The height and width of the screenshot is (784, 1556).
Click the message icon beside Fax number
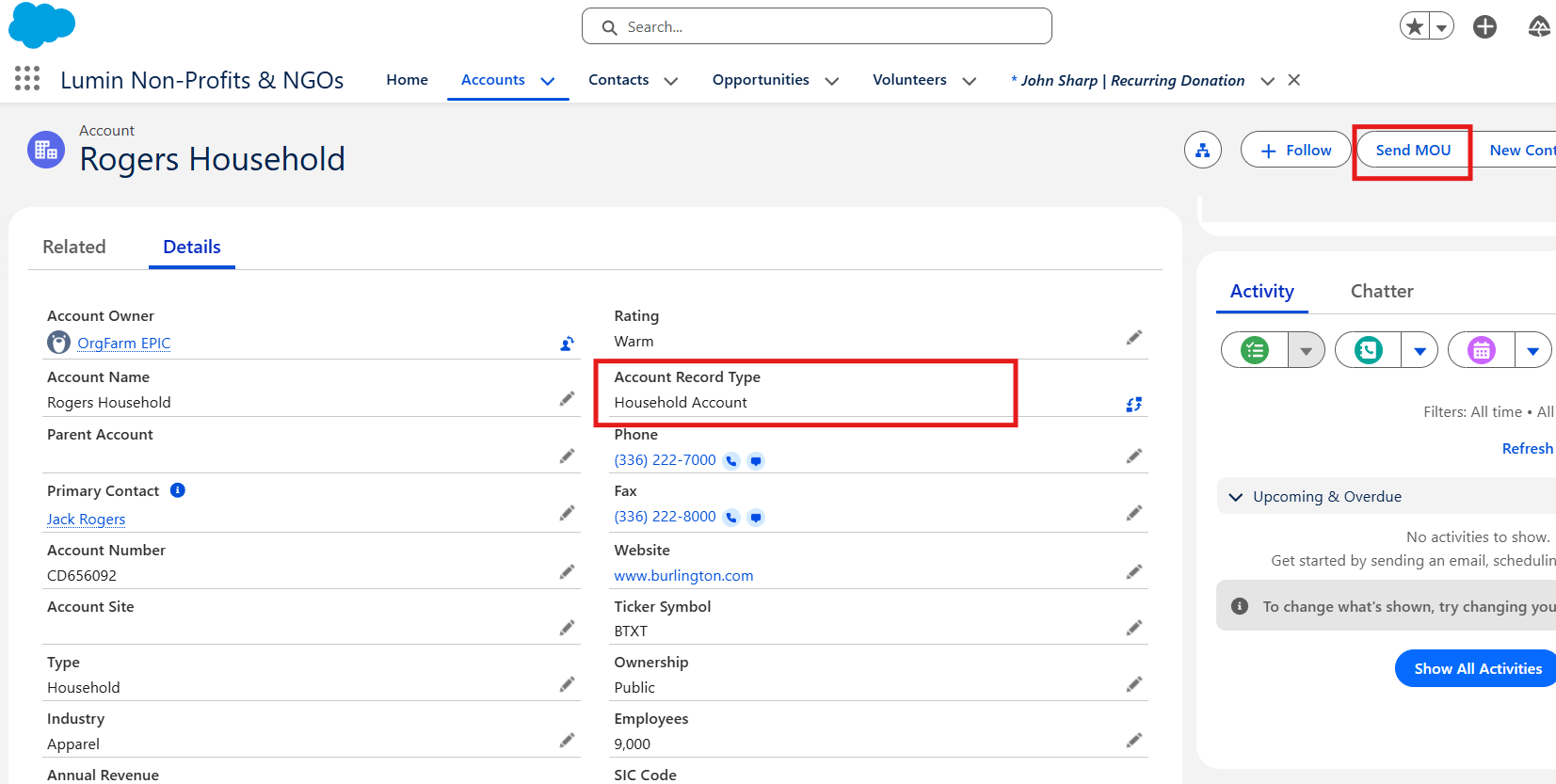756,518
